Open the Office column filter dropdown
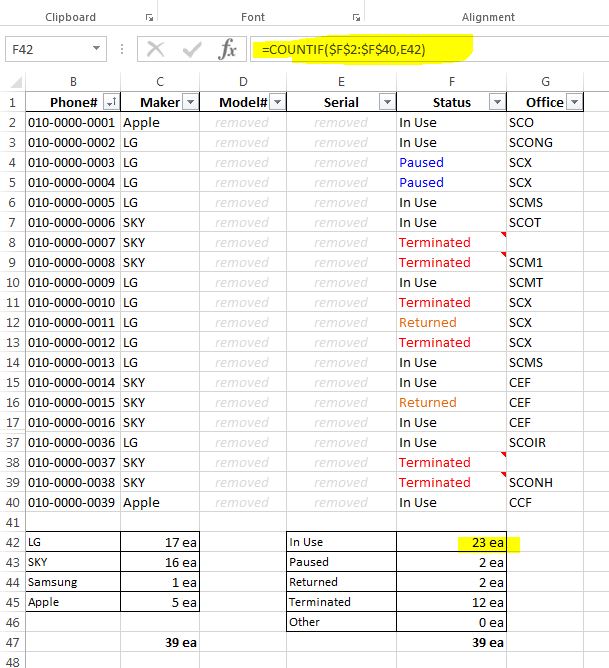This screenshot has width=609, height=668. 573,102
